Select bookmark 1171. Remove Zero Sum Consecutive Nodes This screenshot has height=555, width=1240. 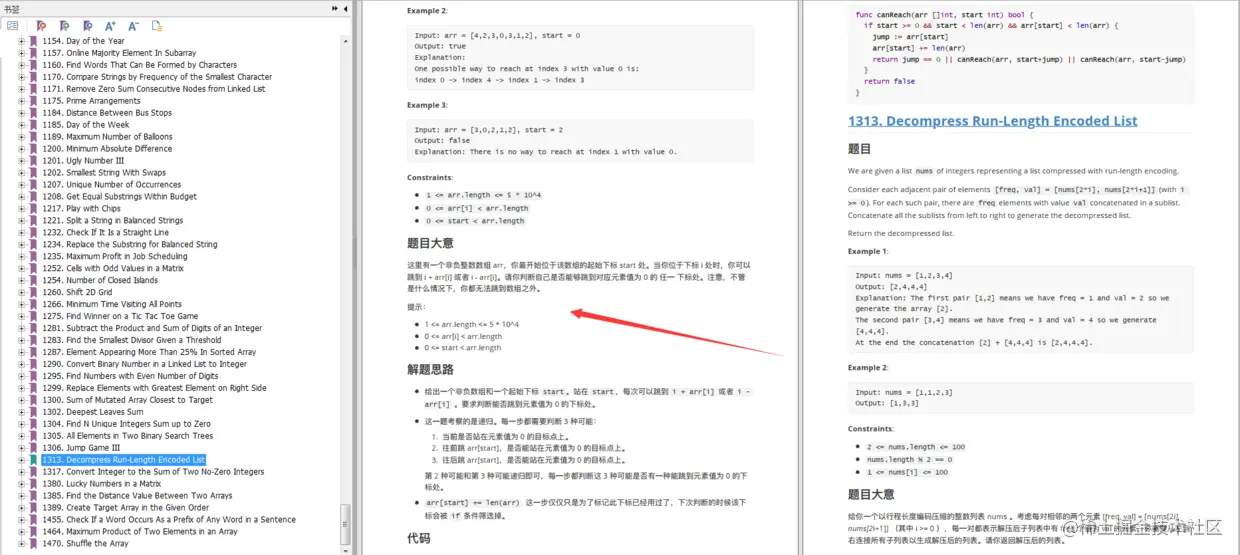[154, 89]
